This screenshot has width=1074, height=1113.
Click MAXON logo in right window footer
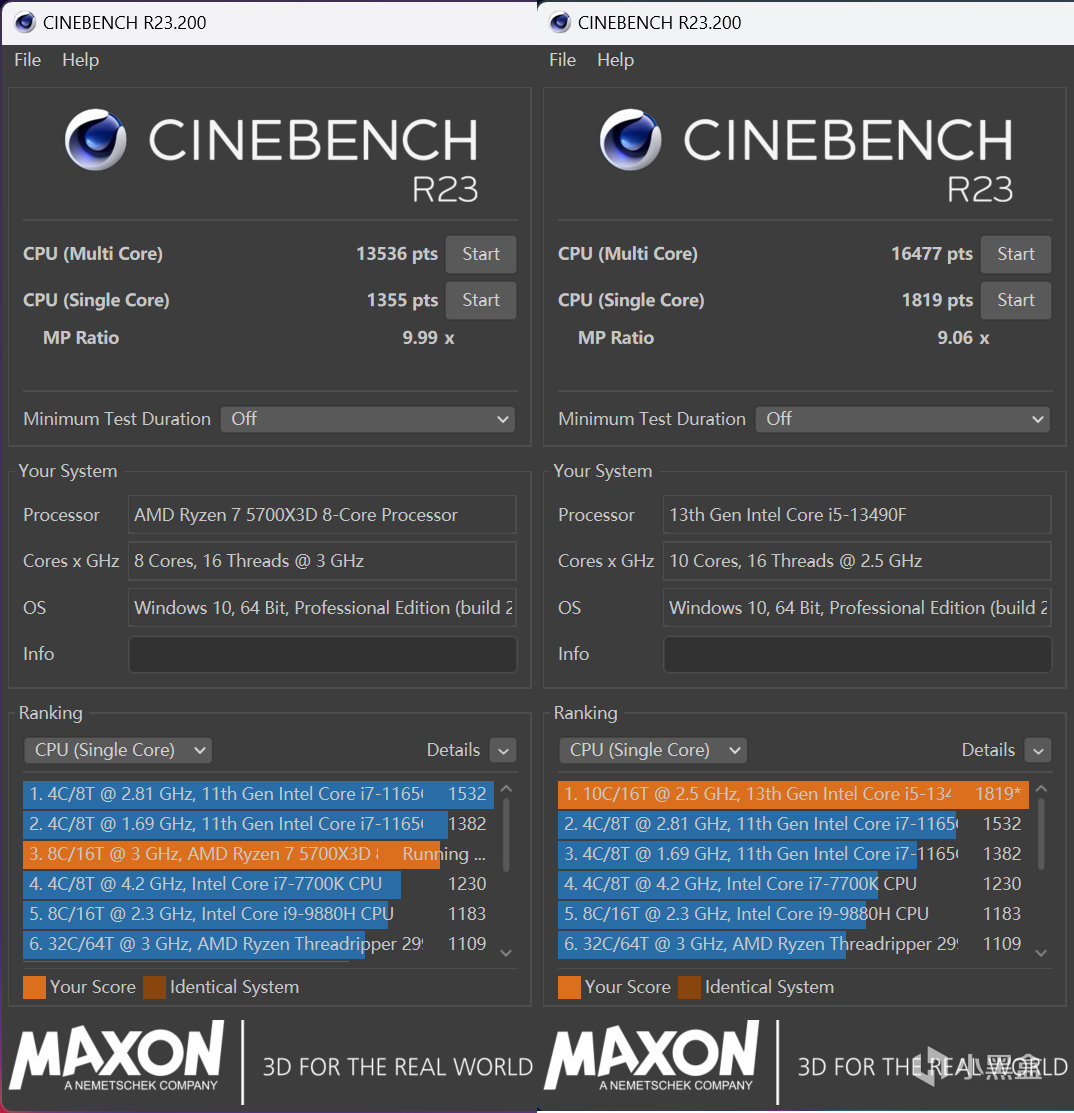click(x=652, y=1056)
